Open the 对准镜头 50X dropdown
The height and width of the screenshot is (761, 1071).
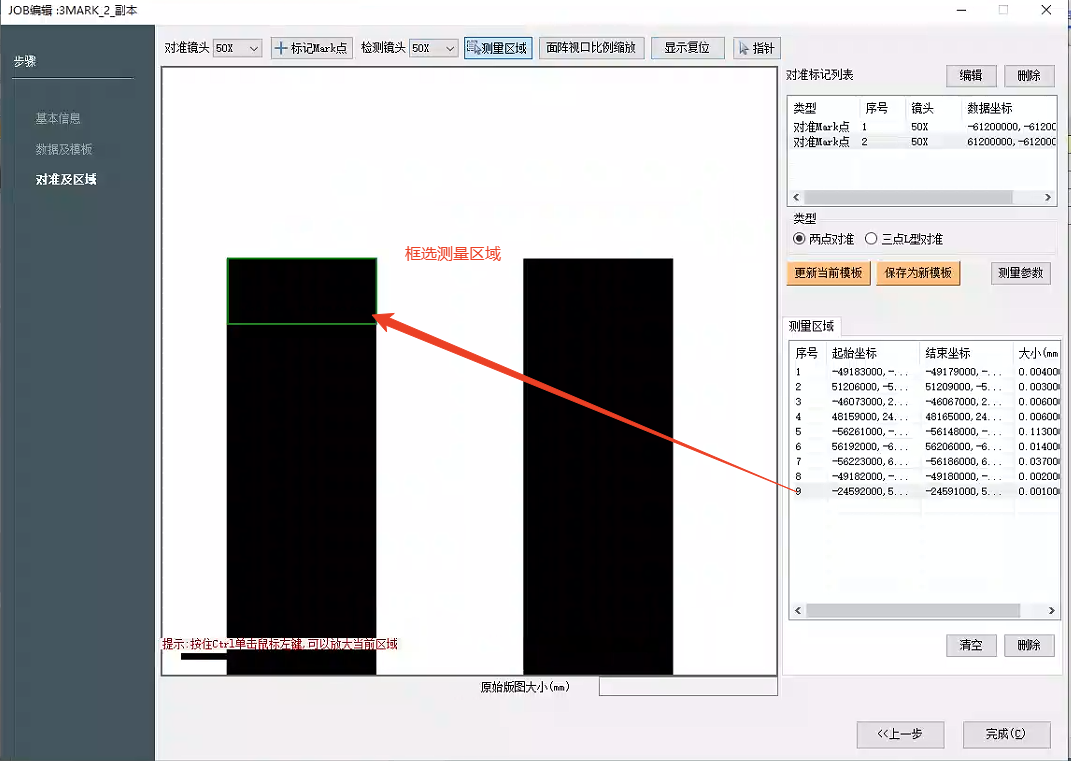coord(238,48)
